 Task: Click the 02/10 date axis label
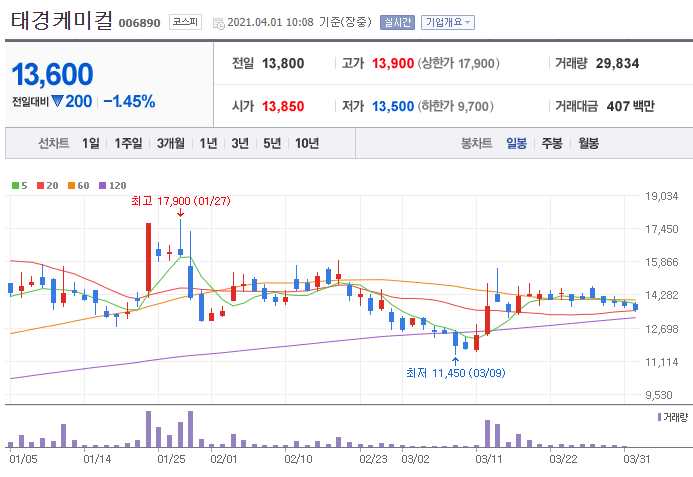click(298, 459)
